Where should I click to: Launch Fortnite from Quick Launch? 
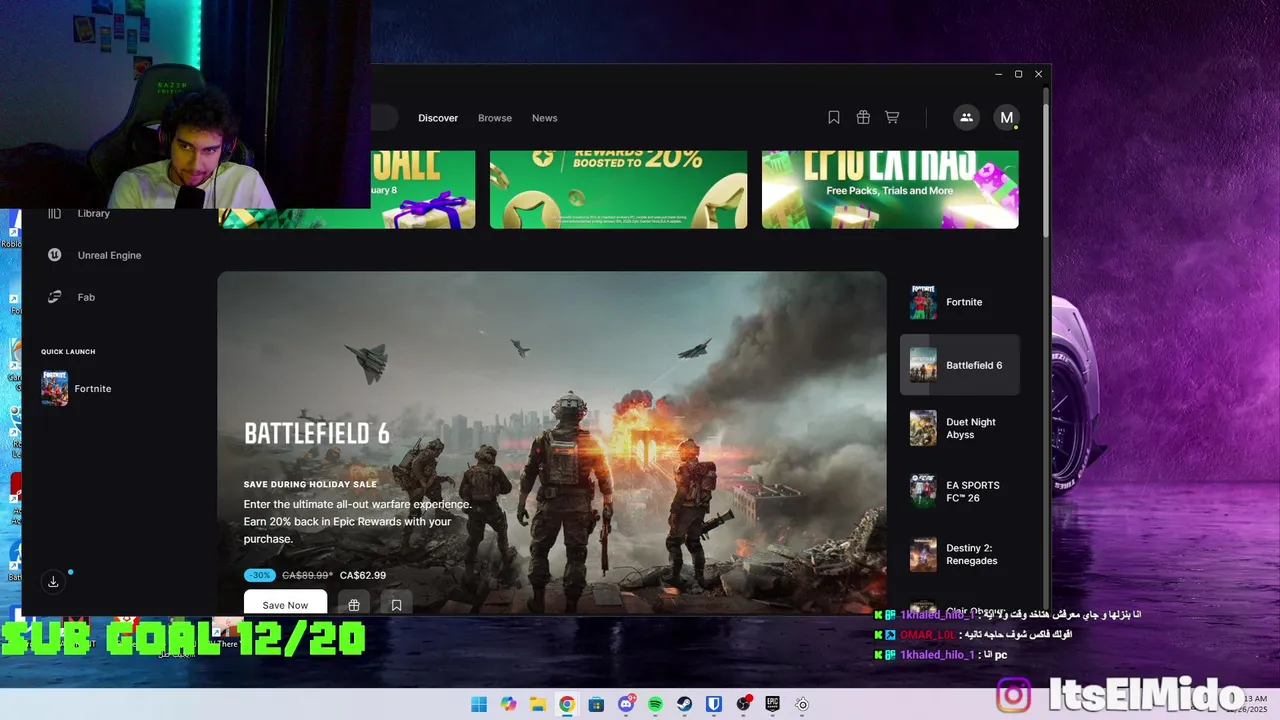tap(77, 388)
